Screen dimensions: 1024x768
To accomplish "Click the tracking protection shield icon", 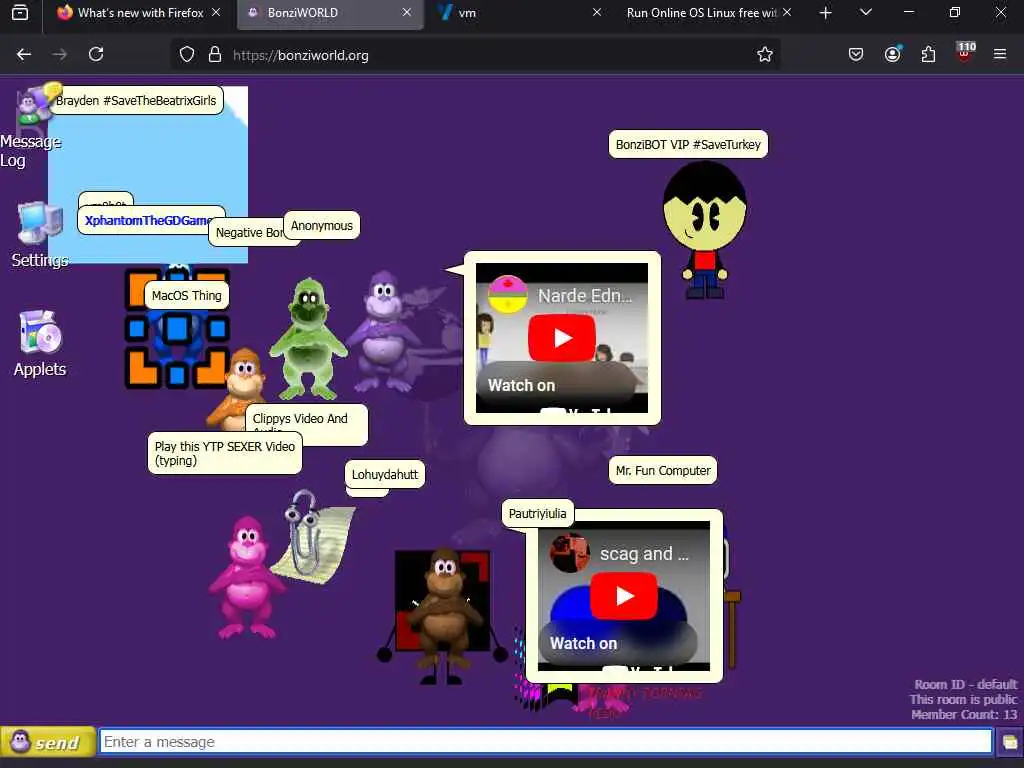I will click(187, 55).
